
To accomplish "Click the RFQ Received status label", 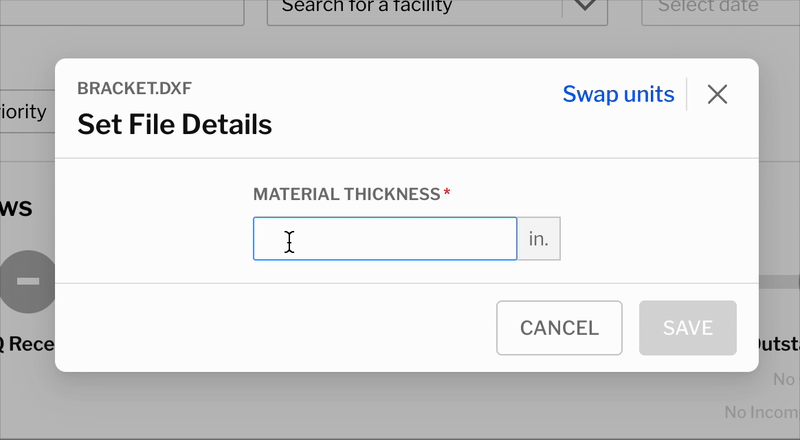I will coord(27,344).
